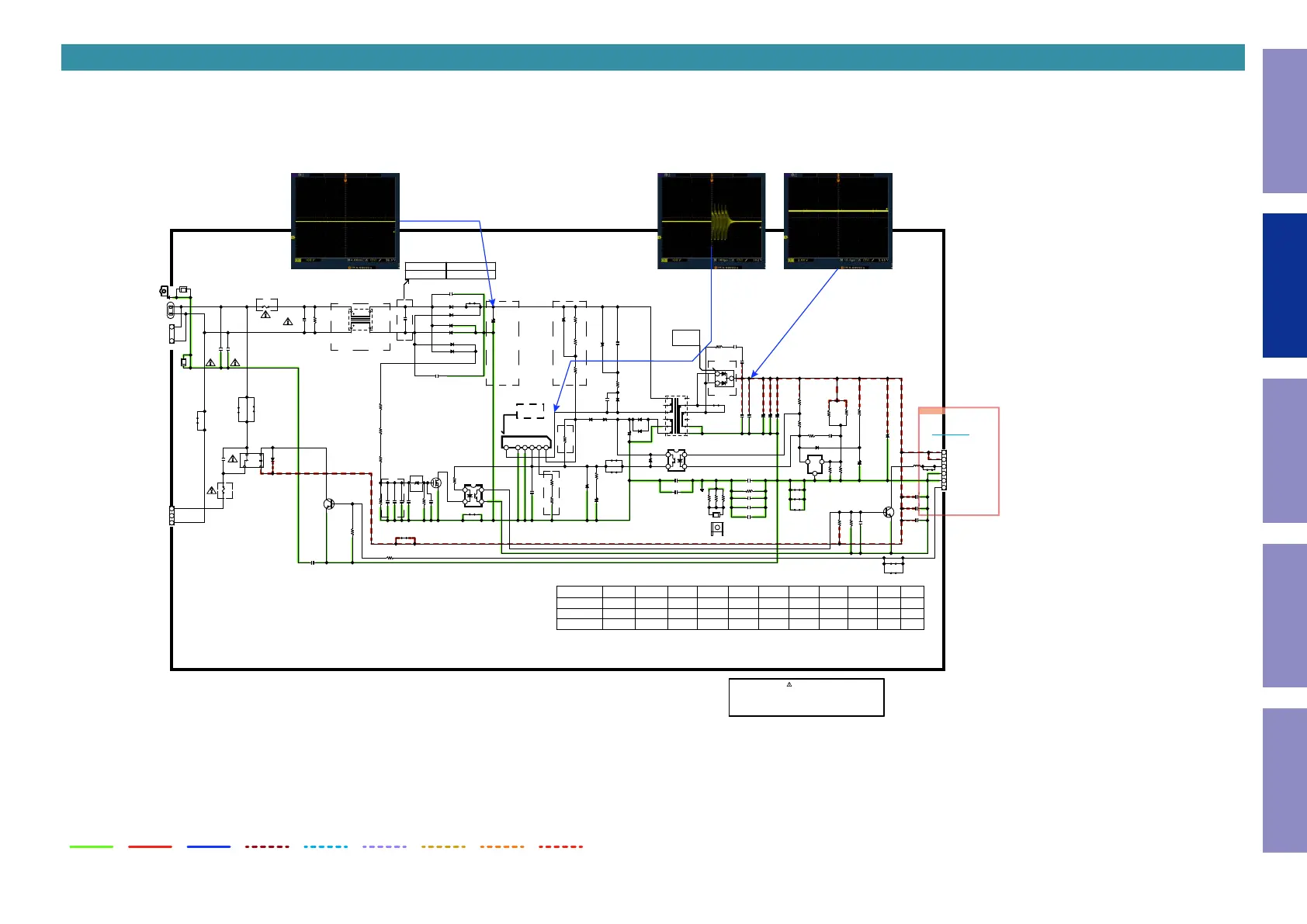Click the left NPN transistor symbol

(x=329, y=504)
